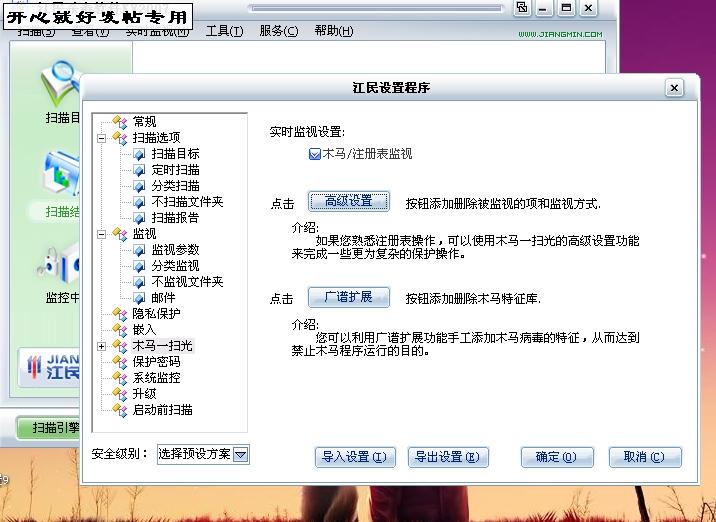The width and height of the screenshot is (716, 522).
Task: Click the 定时扫描 tree item icon
Action: pos(139,170)
